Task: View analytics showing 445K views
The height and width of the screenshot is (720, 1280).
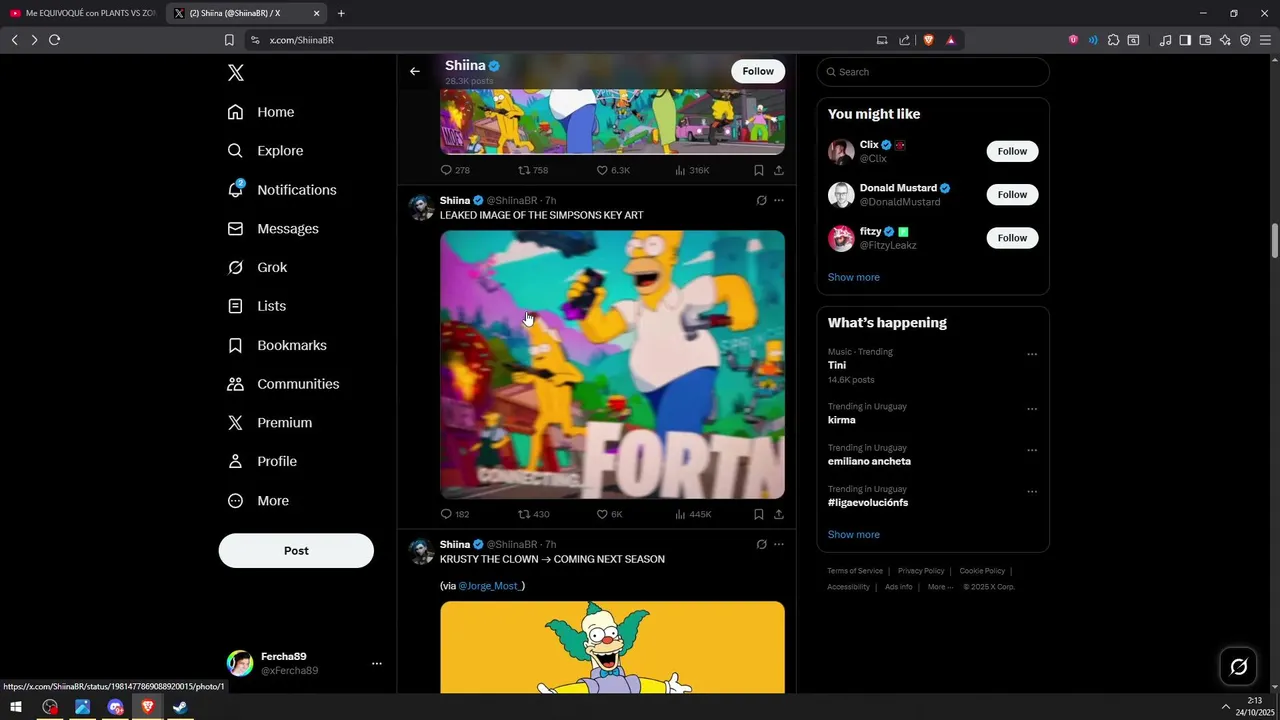Action: pos(693,514)
